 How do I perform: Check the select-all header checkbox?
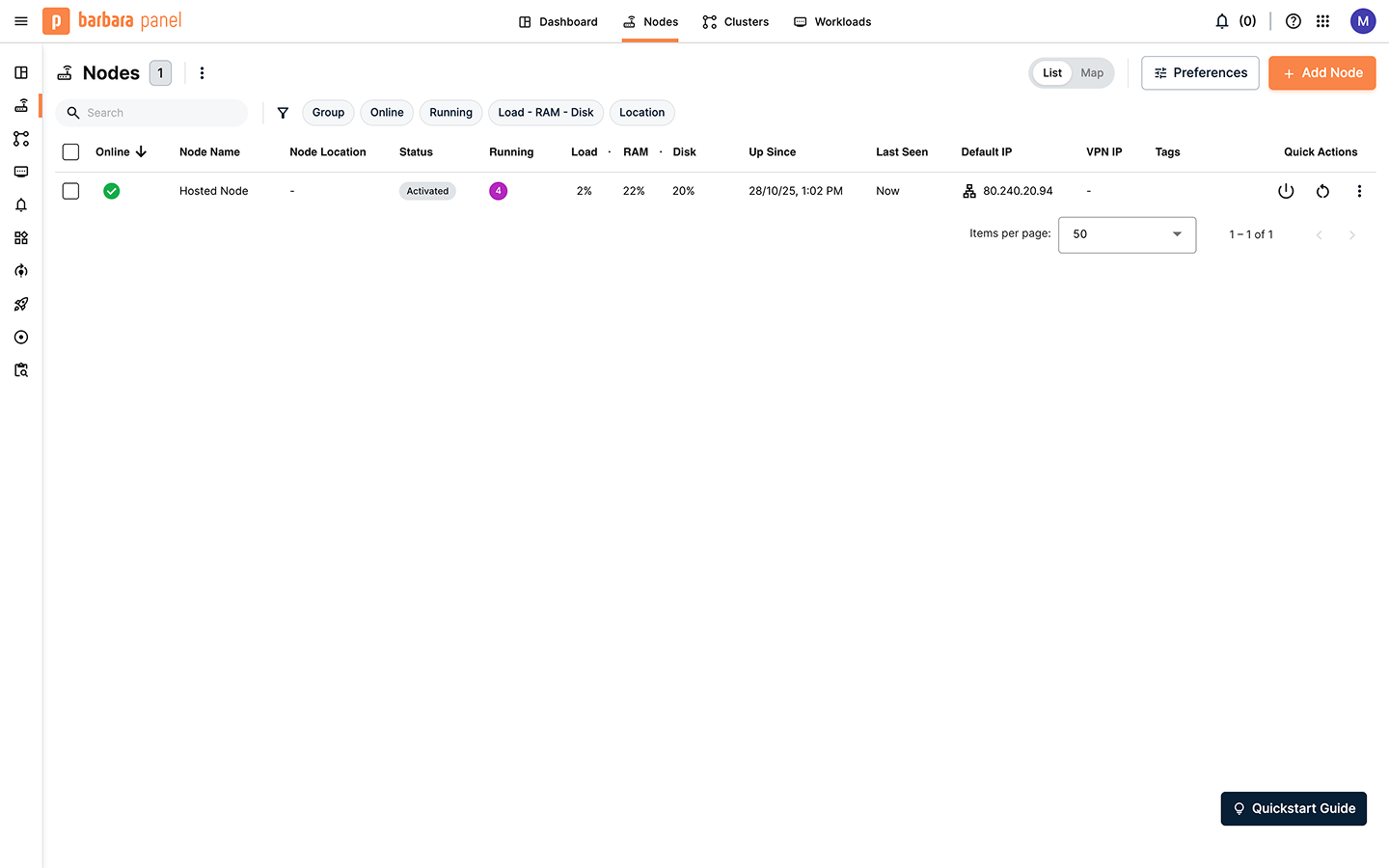coord(70,151)
